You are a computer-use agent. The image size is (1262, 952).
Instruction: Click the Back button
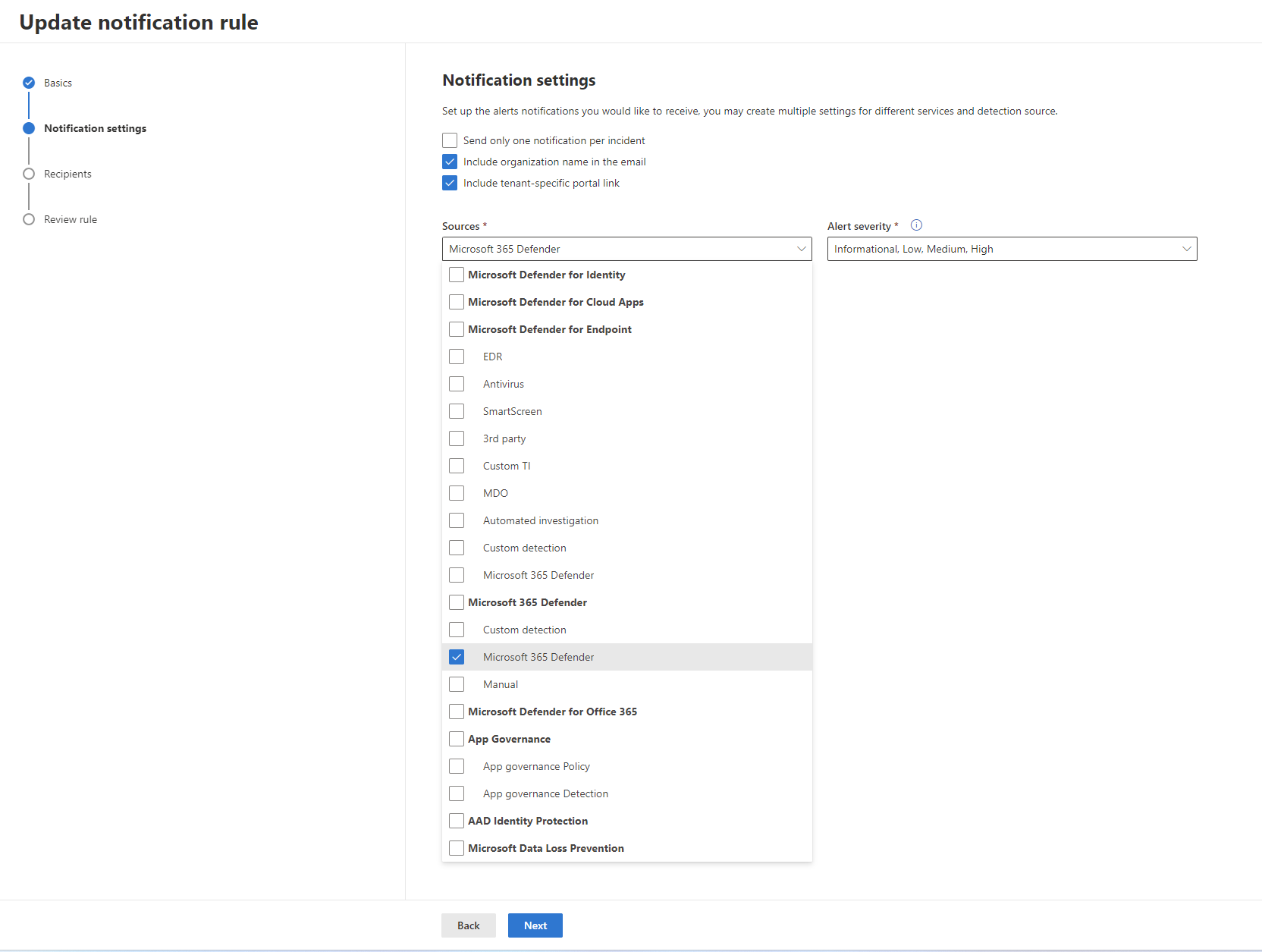[x=468, y=925]
